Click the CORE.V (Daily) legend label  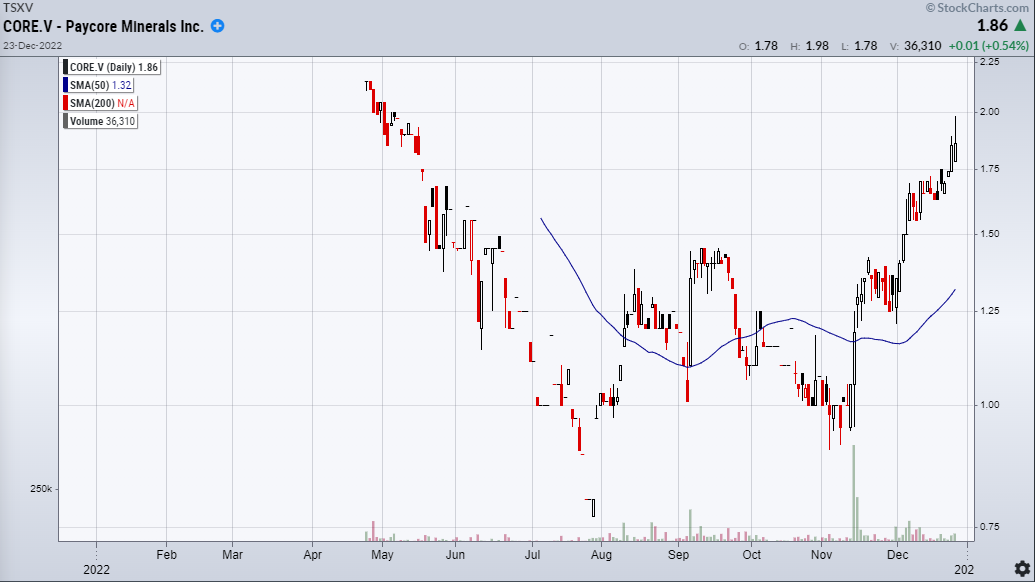pyautogui.click(x=114, y=67)
